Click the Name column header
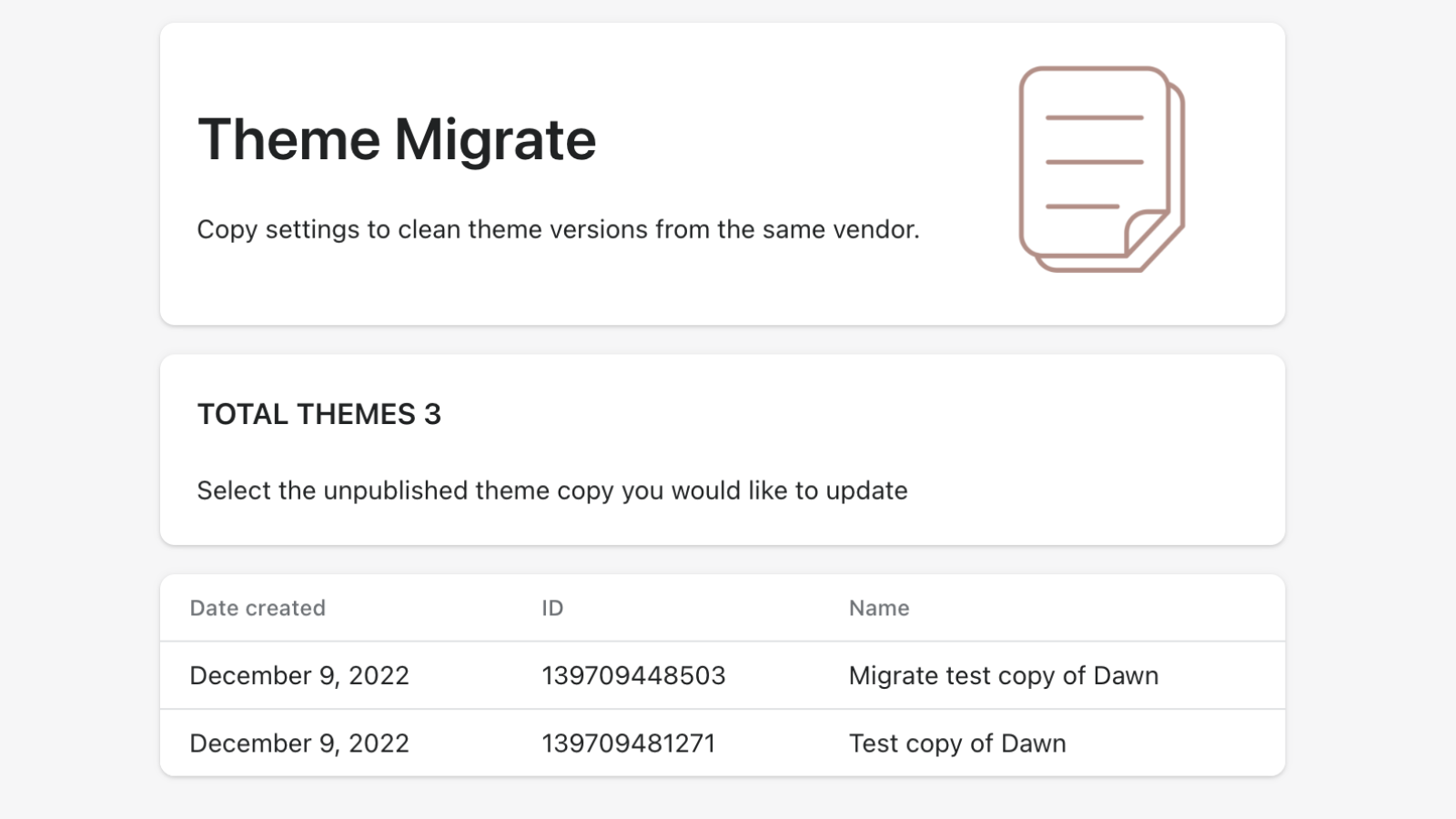This screenshot has height=819, width=1456. [879, 608]
